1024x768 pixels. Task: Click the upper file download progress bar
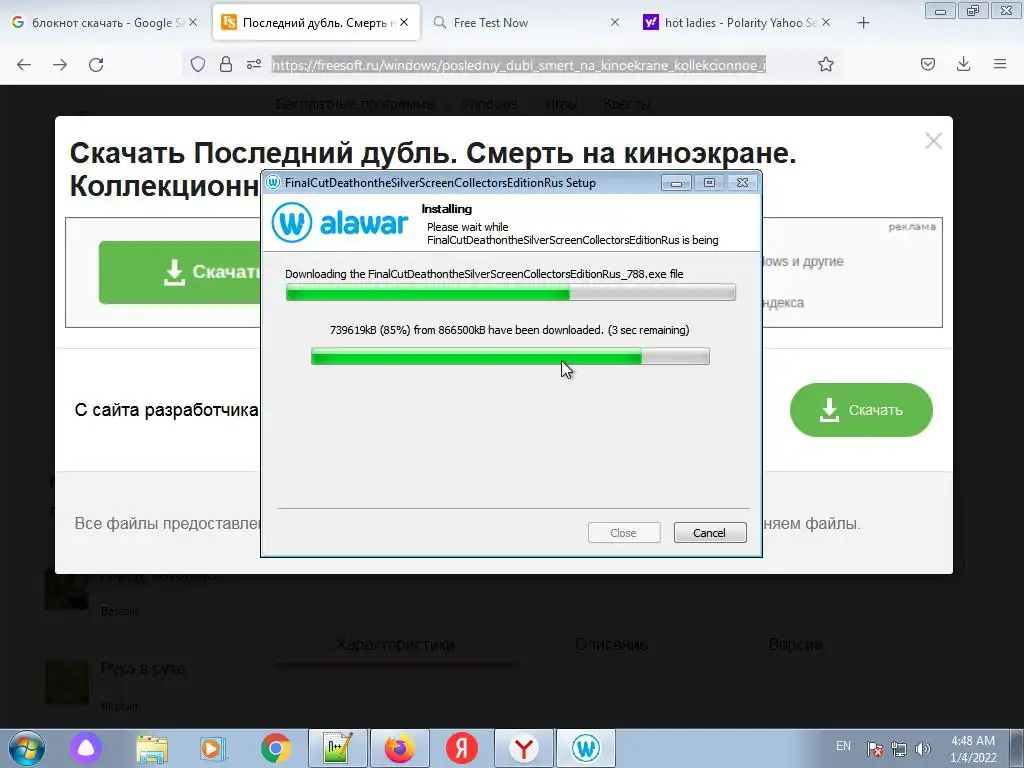point(511,293)
